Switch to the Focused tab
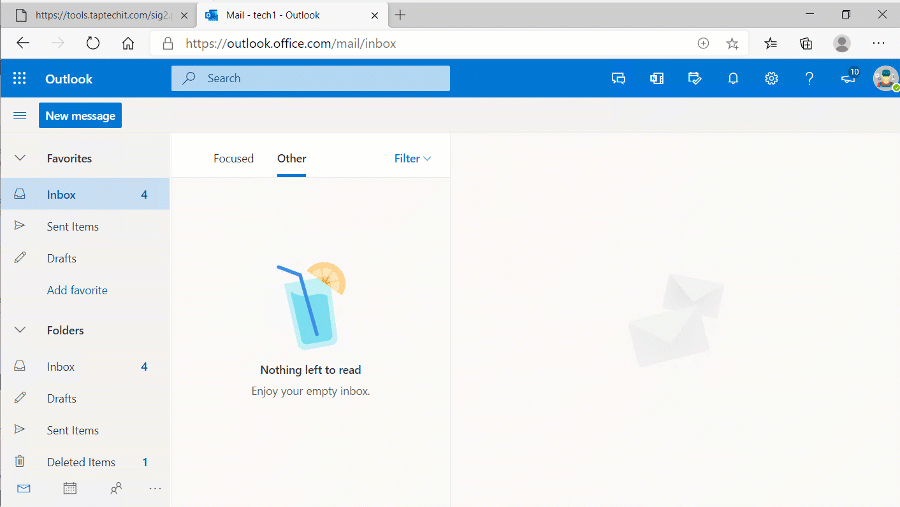Viewport: 900px width, 507px height. [x=233, y=158]
